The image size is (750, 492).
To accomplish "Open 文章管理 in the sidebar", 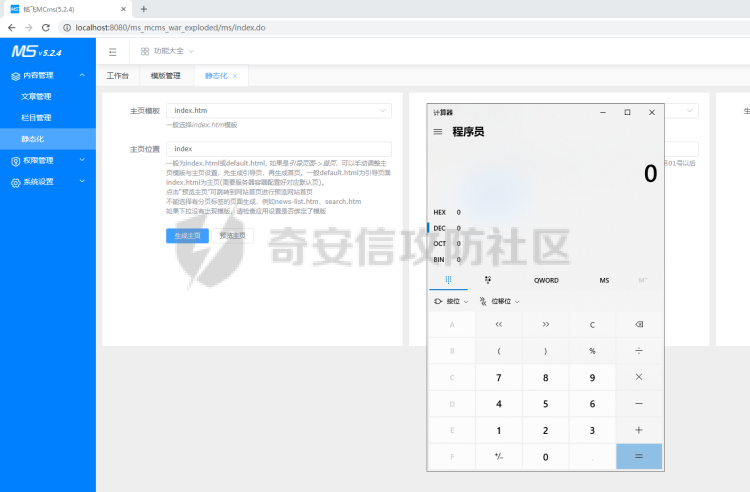I will point(36,97).
